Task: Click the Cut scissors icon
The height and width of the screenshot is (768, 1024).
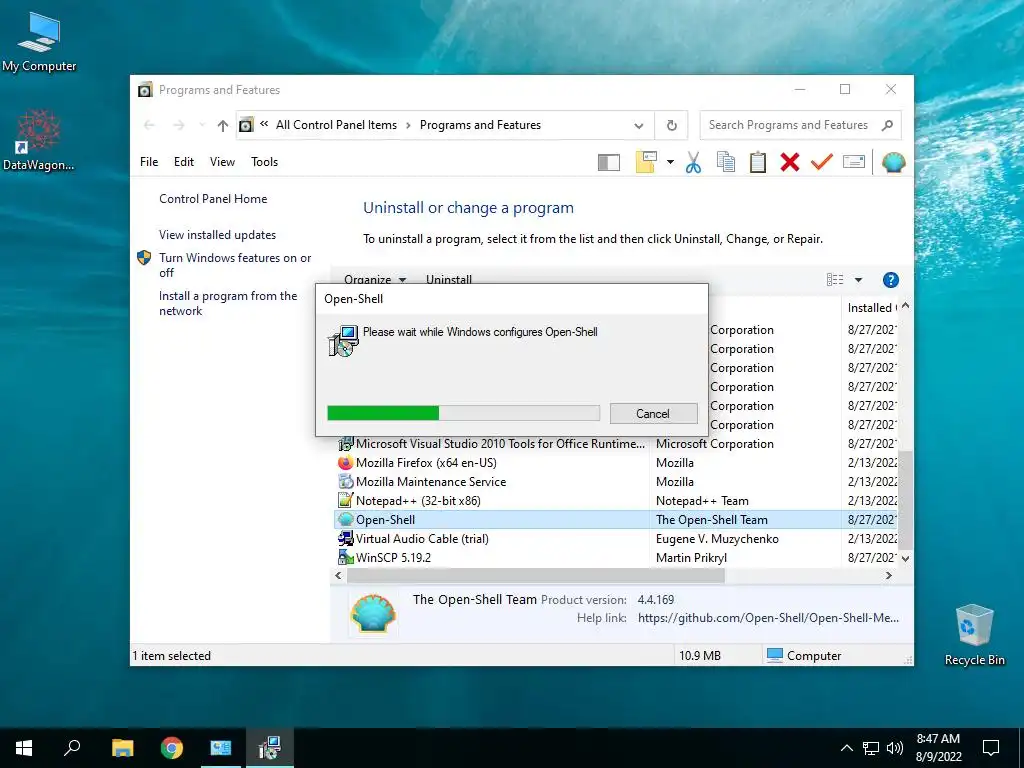Action: [694, 162]
